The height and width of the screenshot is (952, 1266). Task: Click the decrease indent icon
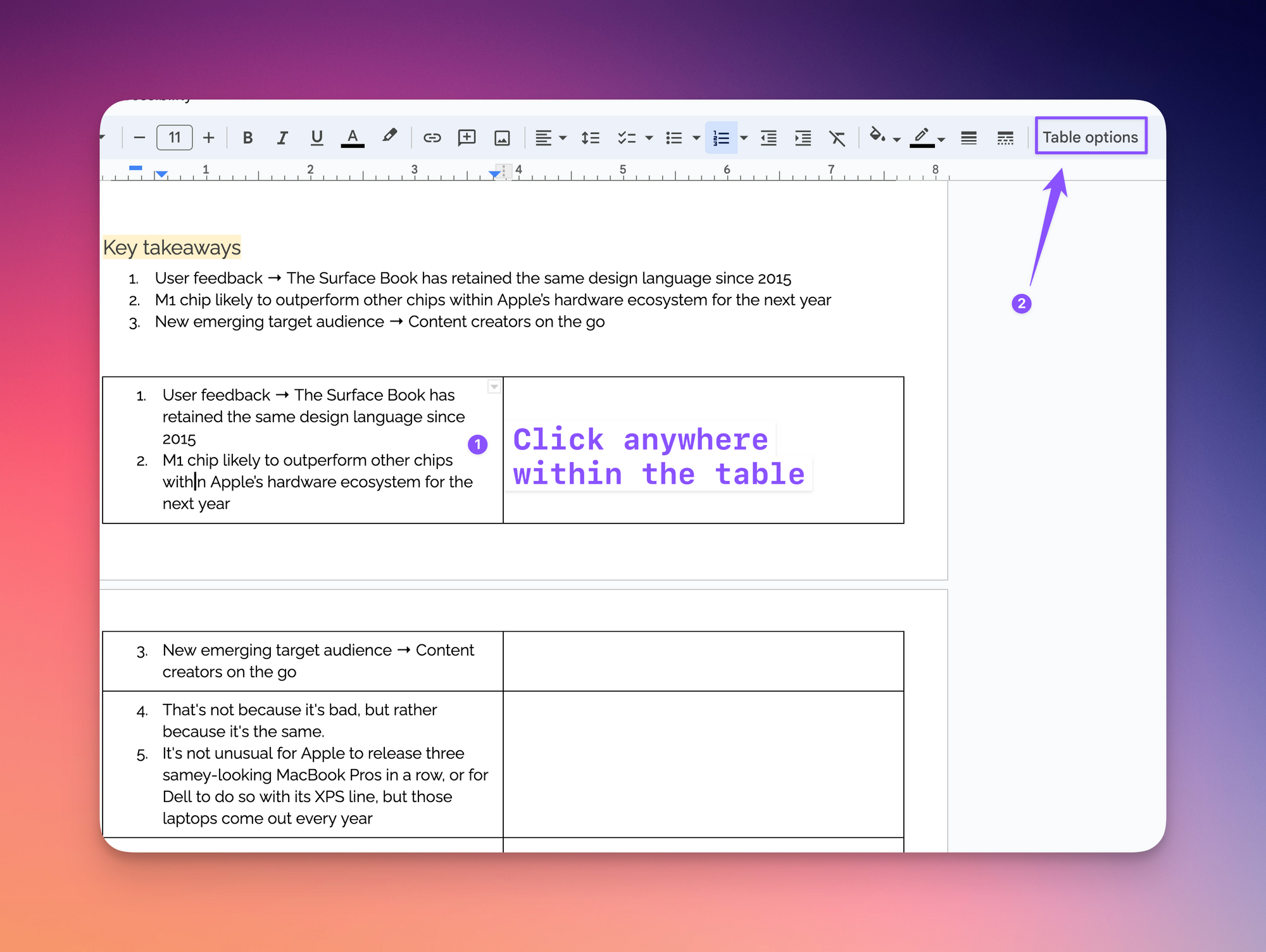(768, 137)
